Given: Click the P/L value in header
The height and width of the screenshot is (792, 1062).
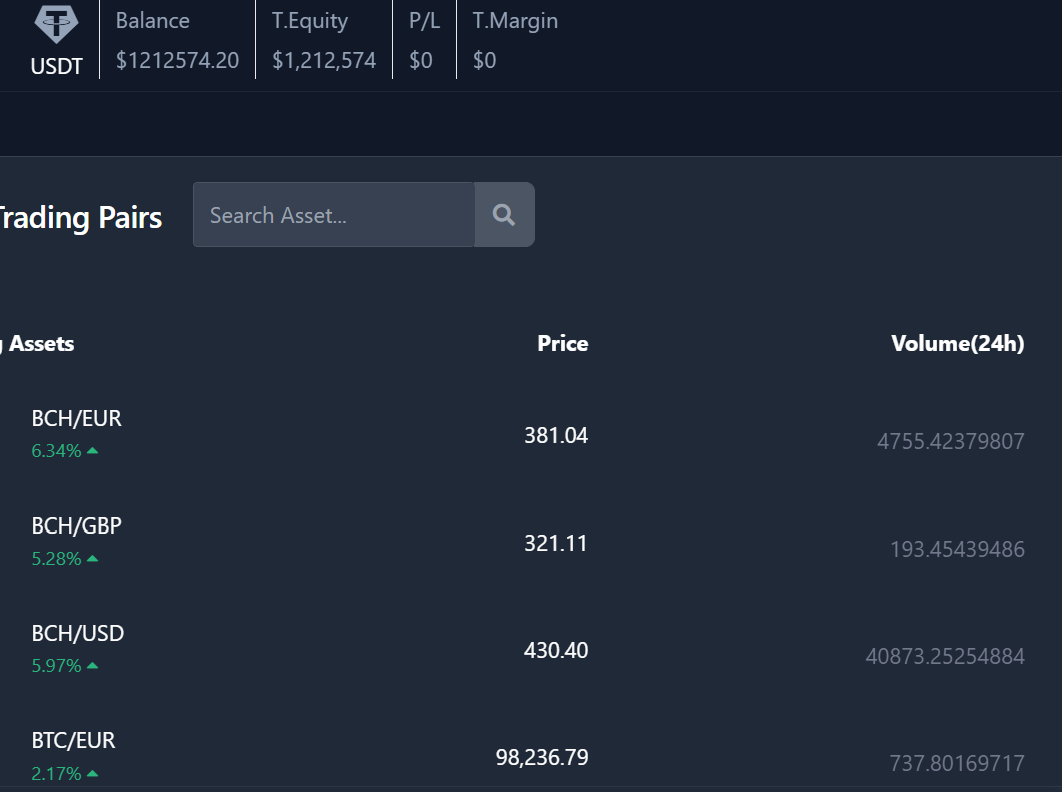Looking at the screenshot, I should point(421,61).
